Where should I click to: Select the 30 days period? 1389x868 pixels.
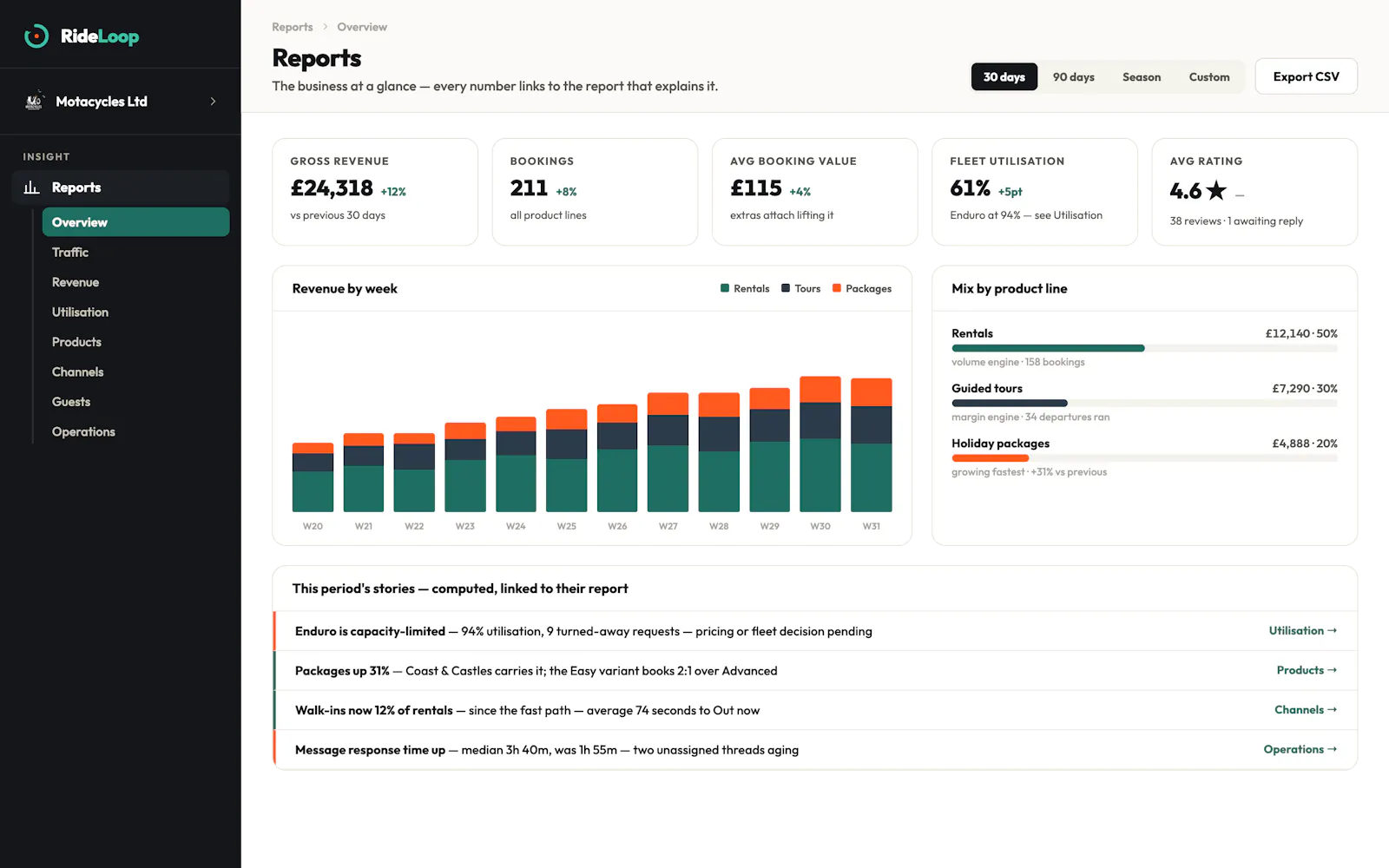tap(1004, 76)
